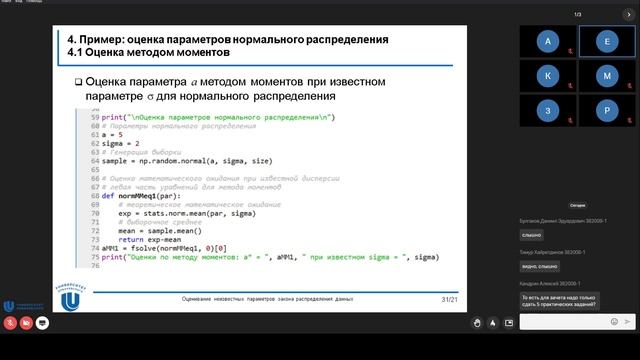Click slide number "31/21"

449,300
